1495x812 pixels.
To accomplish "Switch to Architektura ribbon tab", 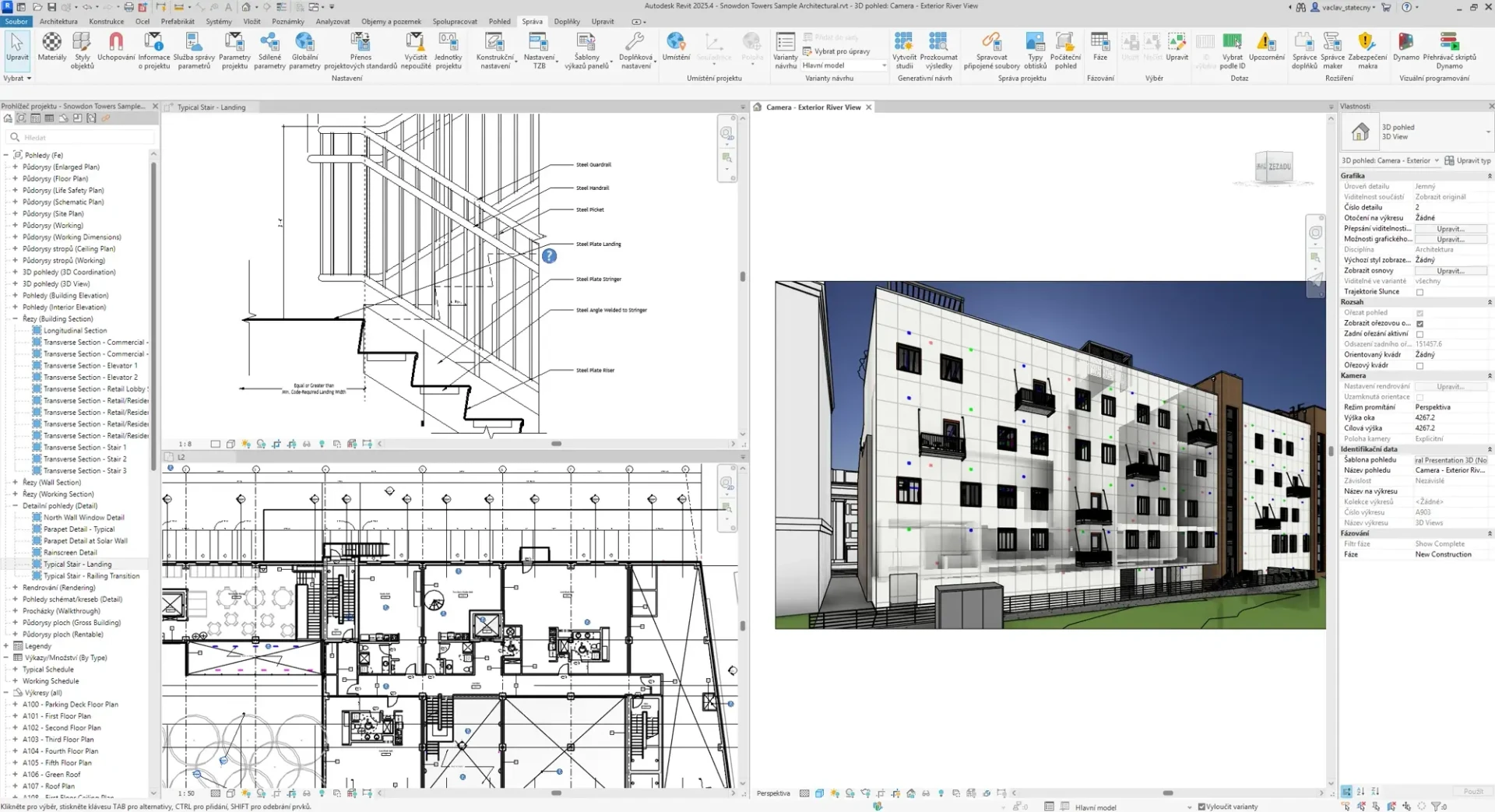I will click(58, 22).
